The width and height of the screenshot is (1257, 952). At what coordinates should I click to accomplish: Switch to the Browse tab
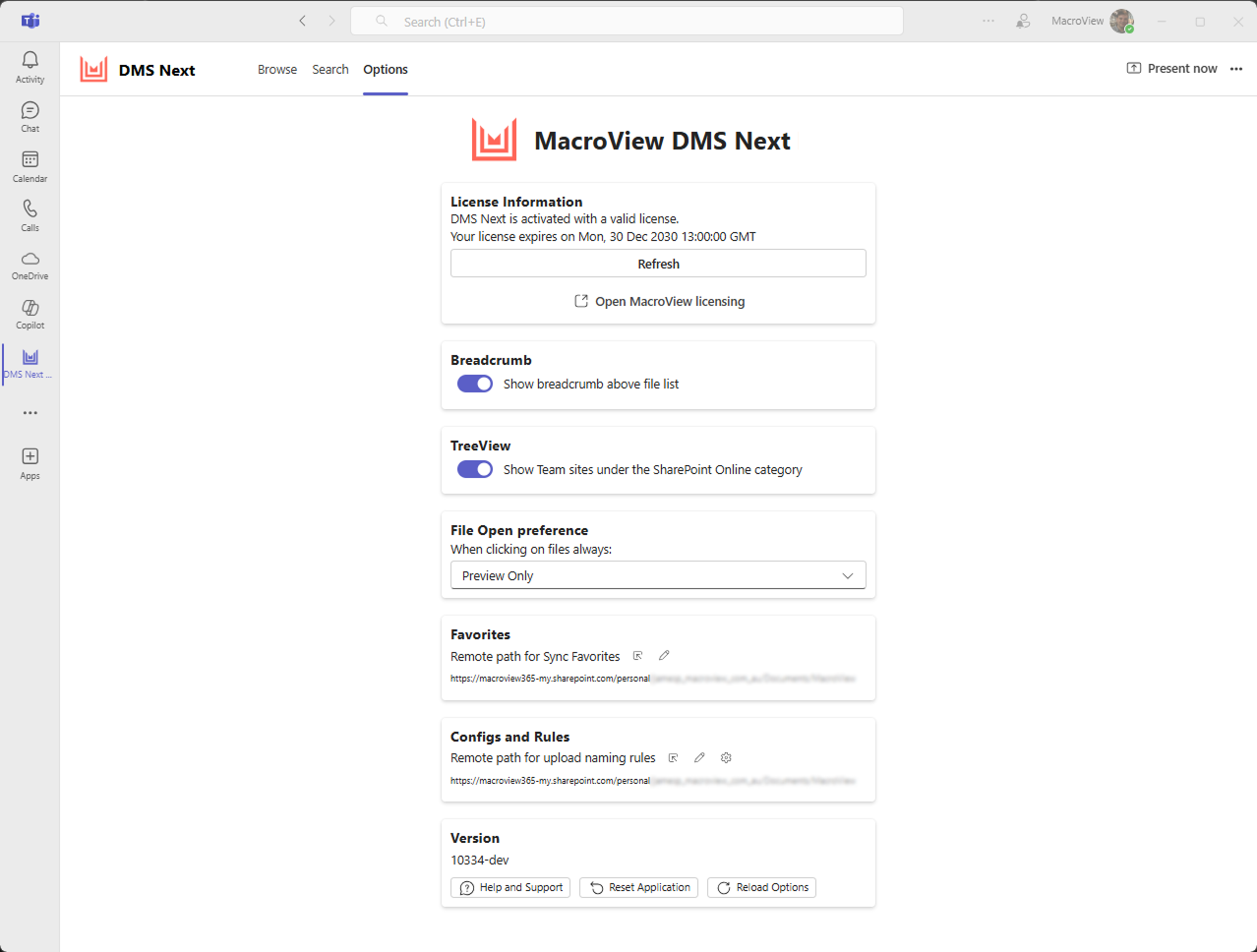pos(277,70)
